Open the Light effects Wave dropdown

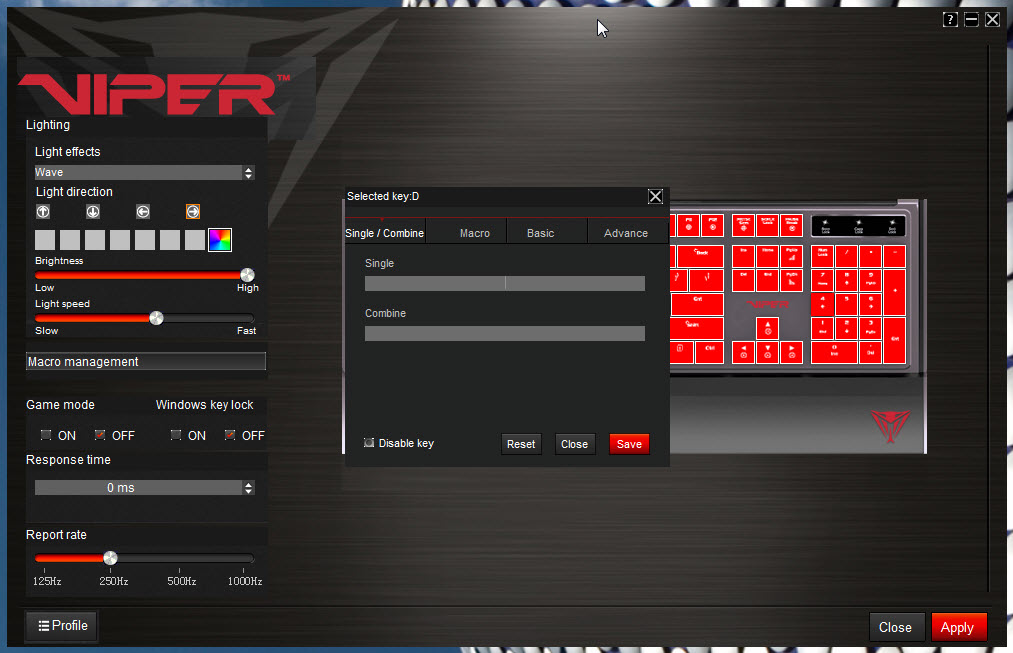145,172
